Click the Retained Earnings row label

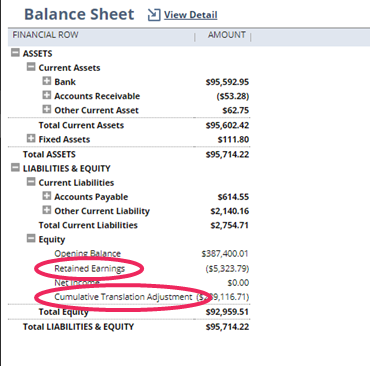tap(90, 269)
